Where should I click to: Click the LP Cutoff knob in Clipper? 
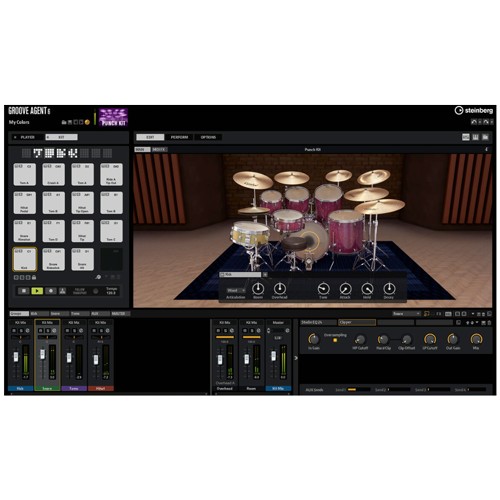click(430, 339)
